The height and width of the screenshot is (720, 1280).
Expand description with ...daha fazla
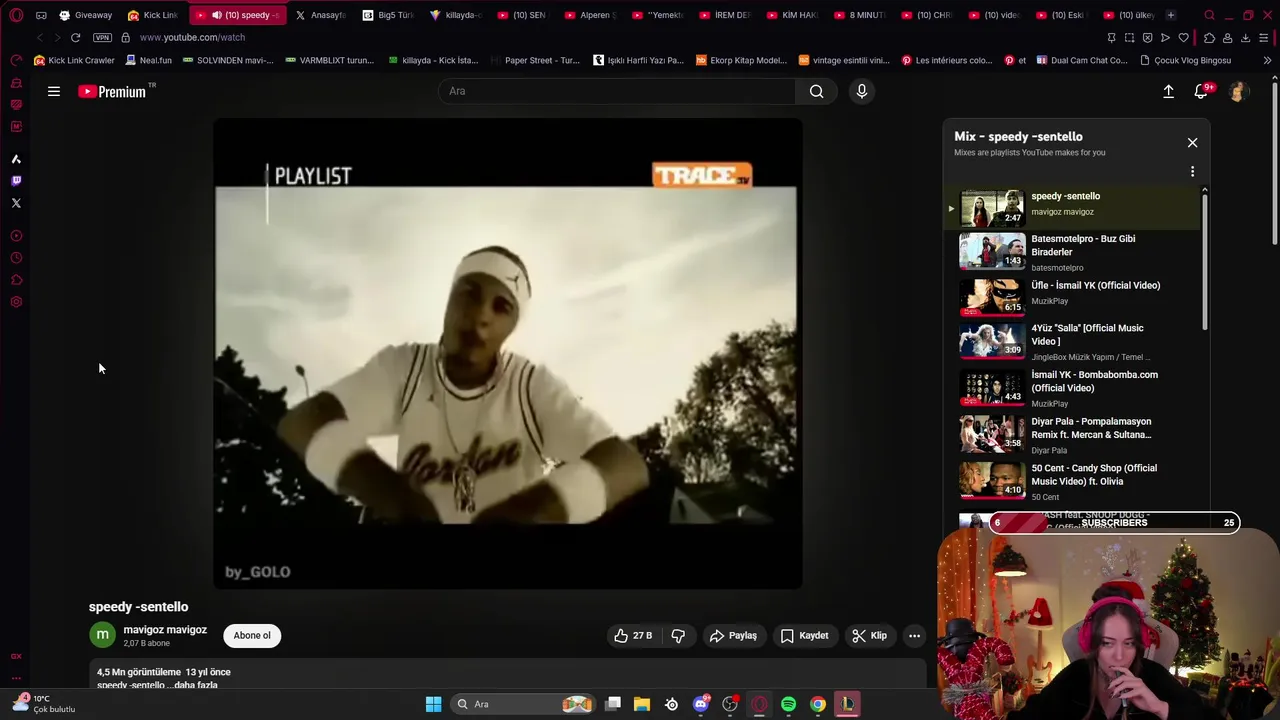click(195, 685)
